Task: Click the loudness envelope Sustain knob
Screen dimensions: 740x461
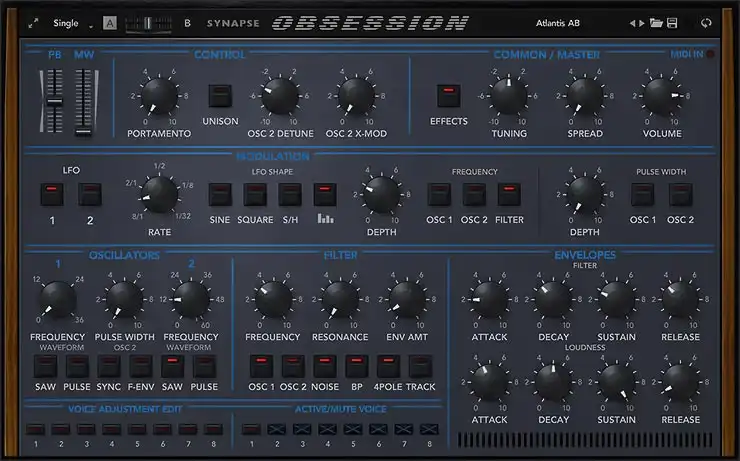Action: pyautogui.click(x=616, y=382)
